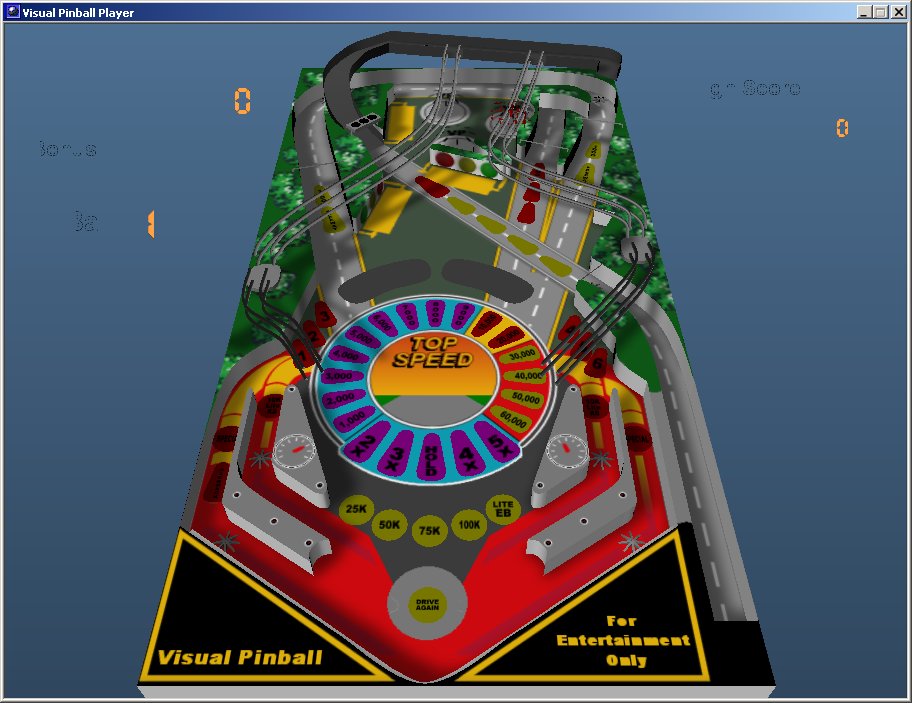Hit the 75K yellow insert light
The width and height of the screenshot is (912, 703).
430,529
